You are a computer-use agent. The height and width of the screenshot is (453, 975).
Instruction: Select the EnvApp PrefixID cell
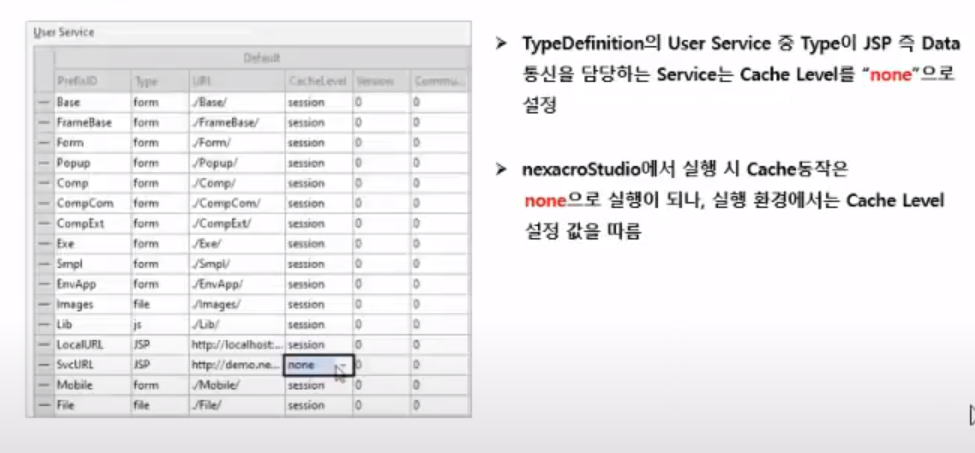pyautogui.click(x=92, y=284)
